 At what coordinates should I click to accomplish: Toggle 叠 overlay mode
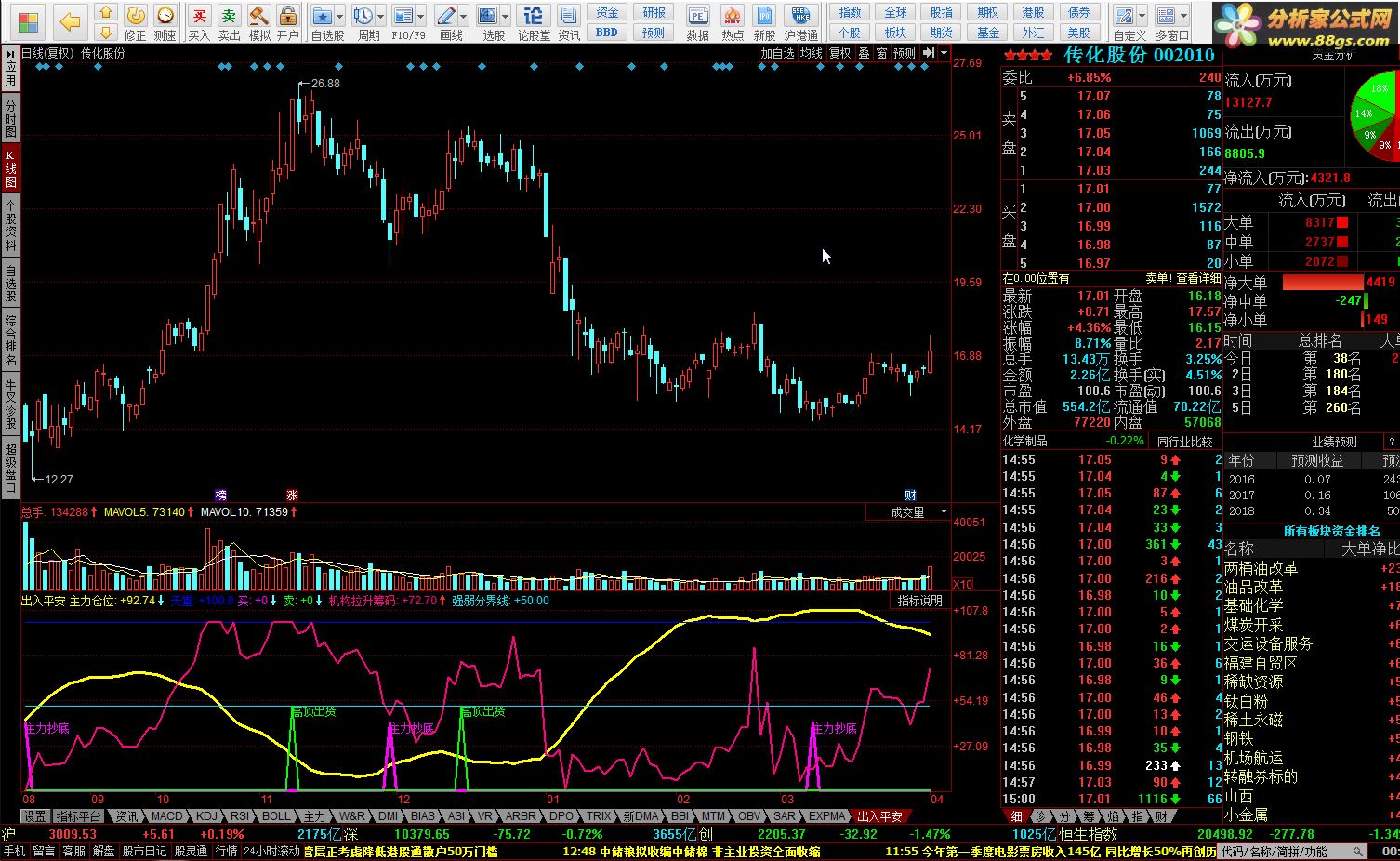[864, 54]
